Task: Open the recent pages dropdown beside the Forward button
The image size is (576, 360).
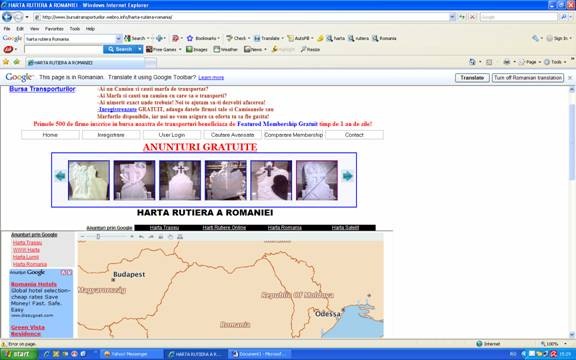Action: click(27, 17)
